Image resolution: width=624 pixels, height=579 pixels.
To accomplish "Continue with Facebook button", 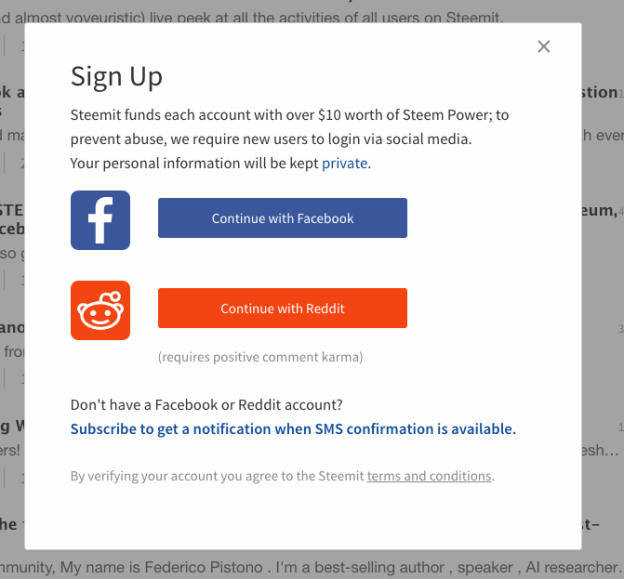I will pos(283,218).
